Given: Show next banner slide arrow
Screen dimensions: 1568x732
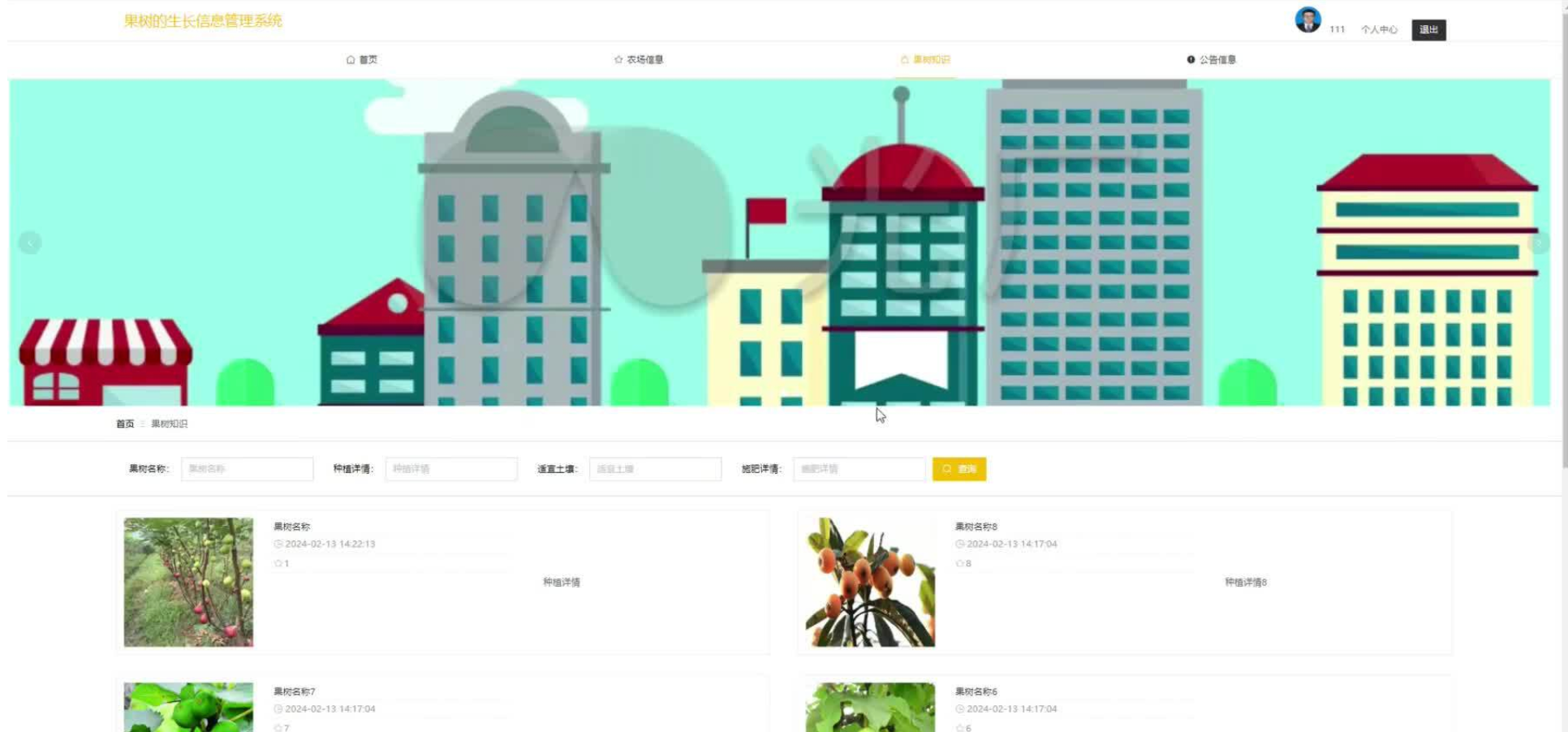Looking at the screenshot, I should click(1538, 243).
